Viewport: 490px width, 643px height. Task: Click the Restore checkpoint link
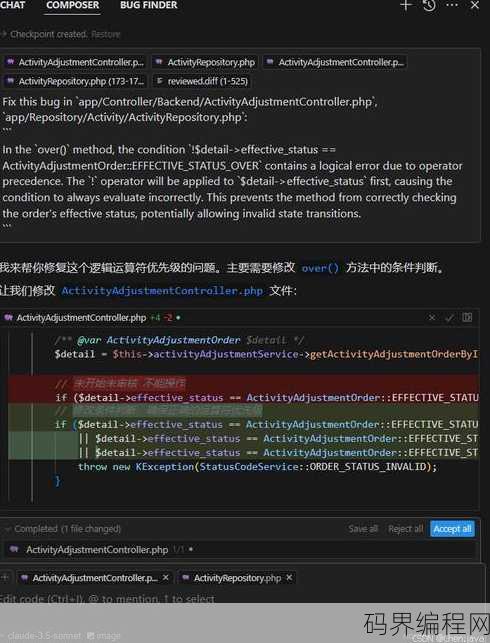[105, 34]
